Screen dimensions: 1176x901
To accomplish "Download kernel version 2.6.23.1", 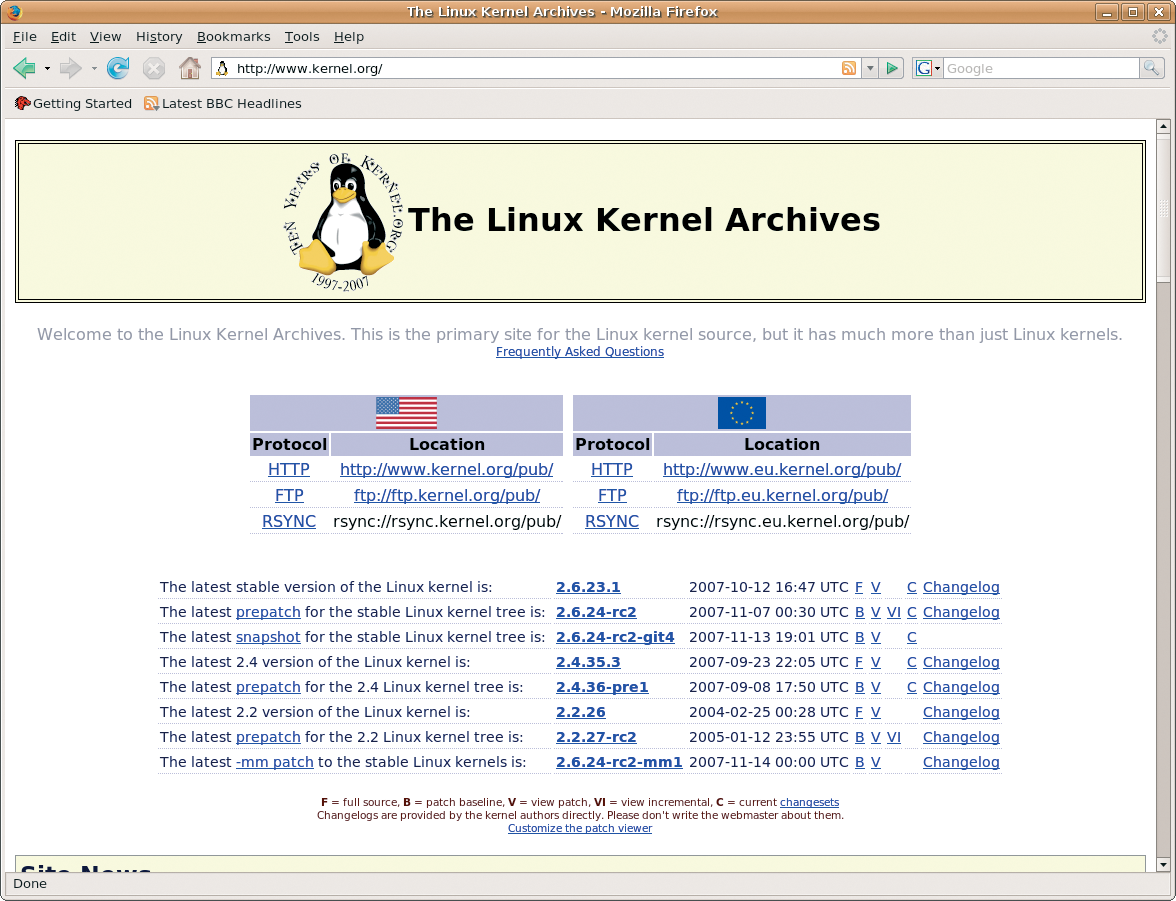I will [x=588, y=587].
